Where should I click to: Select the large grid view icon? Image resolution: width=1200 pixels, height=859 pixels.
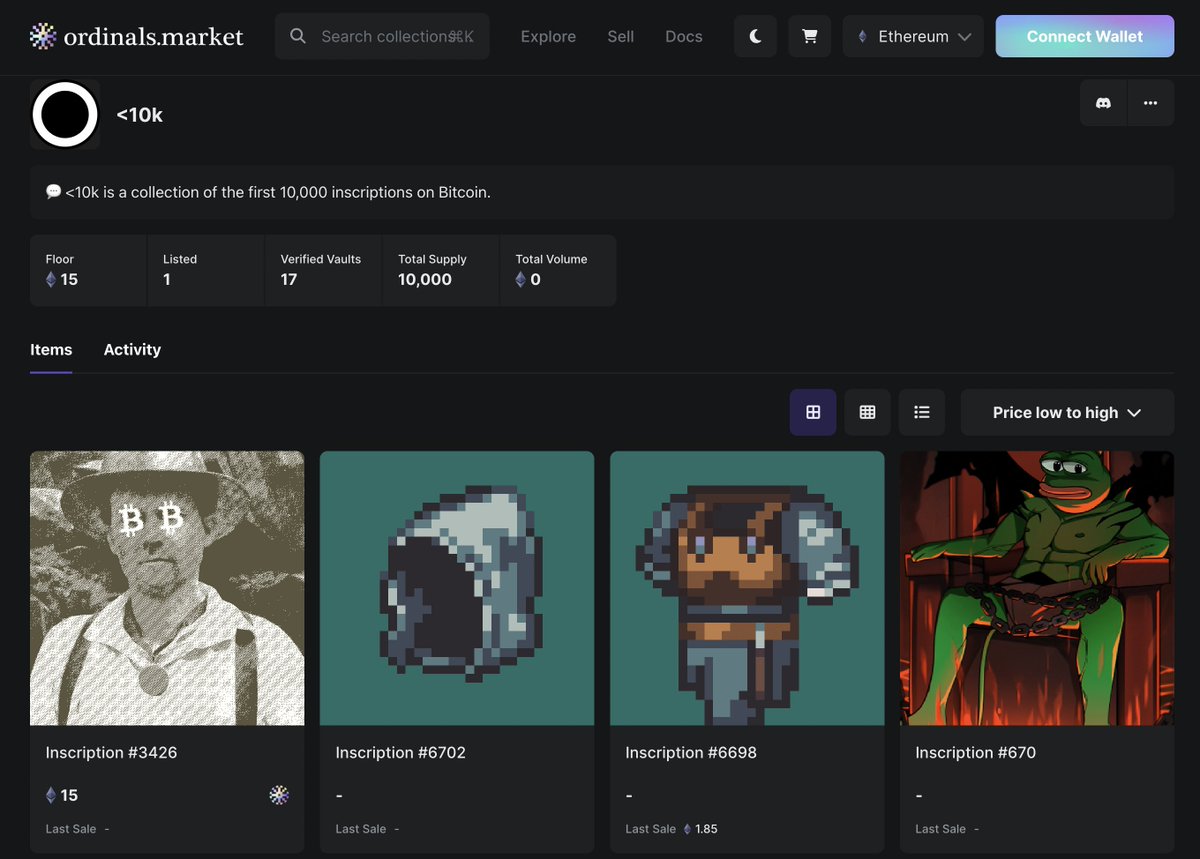pyautogui.click(x=813, y=412)
